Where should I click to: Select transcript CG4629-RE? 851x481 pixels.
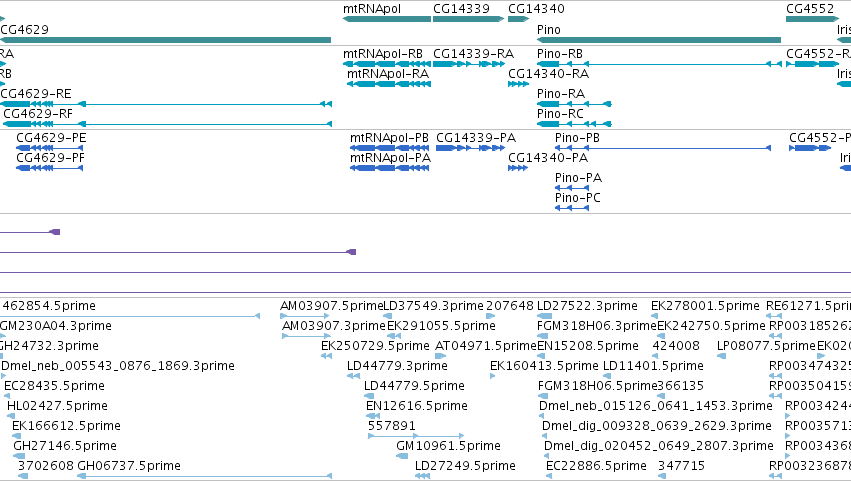click(36, 94)
